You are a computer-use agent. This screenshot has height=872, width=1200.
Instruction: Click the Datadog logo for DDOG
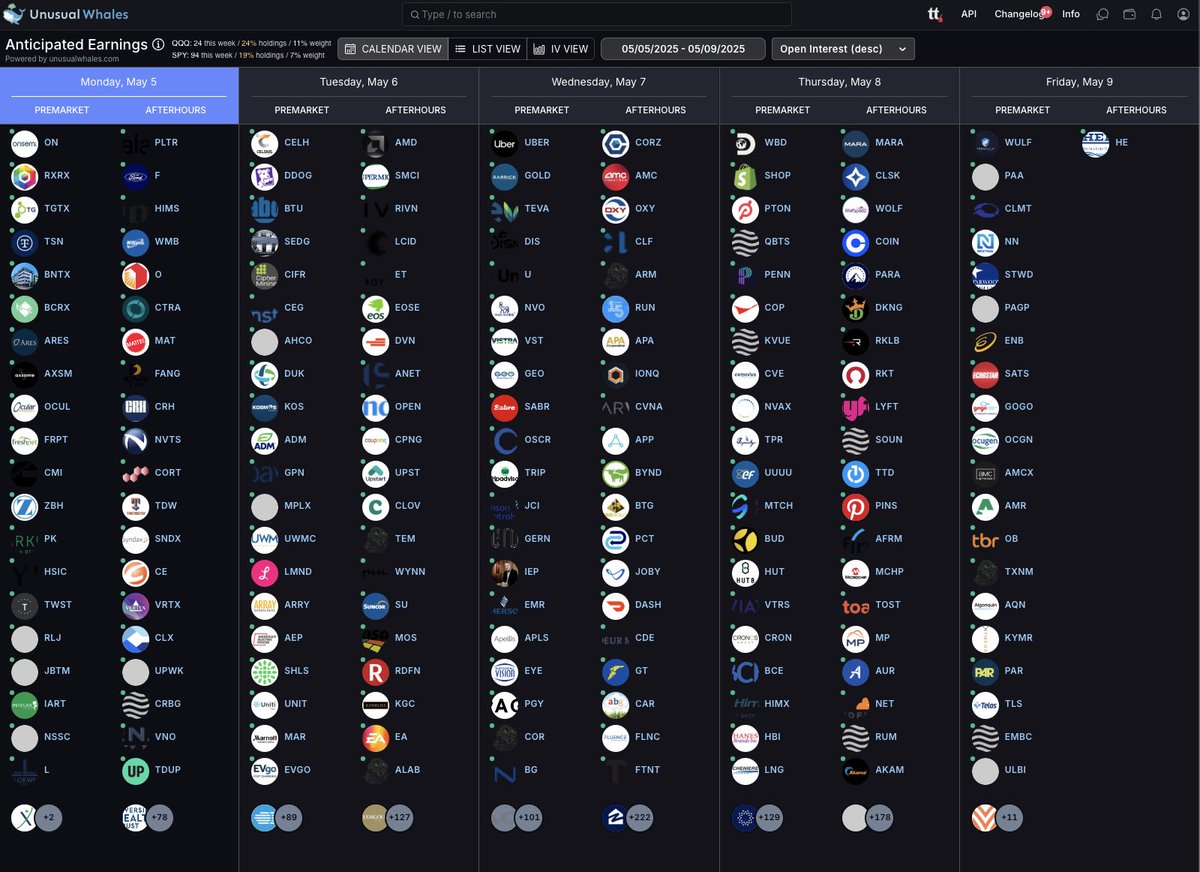(265, 177)
